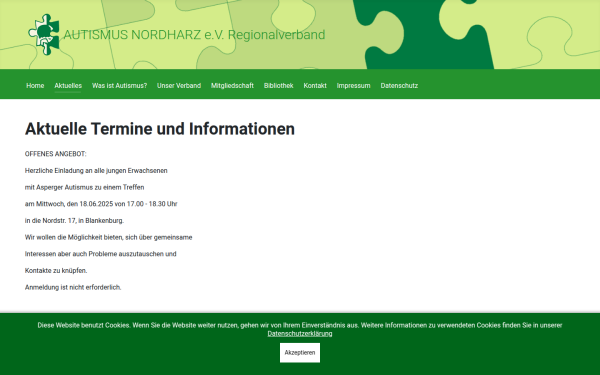Click the line Anmeldung ist nicht erforderlich.
Screen dimensions: 600x375
[x=73, y=287]
